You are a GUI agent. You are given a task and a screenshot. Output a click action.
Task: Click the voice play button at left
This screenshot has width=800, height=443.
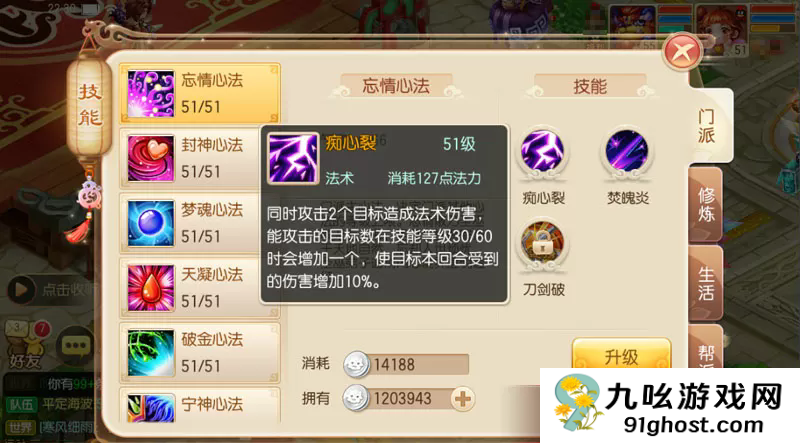click(x=21, y=290)
